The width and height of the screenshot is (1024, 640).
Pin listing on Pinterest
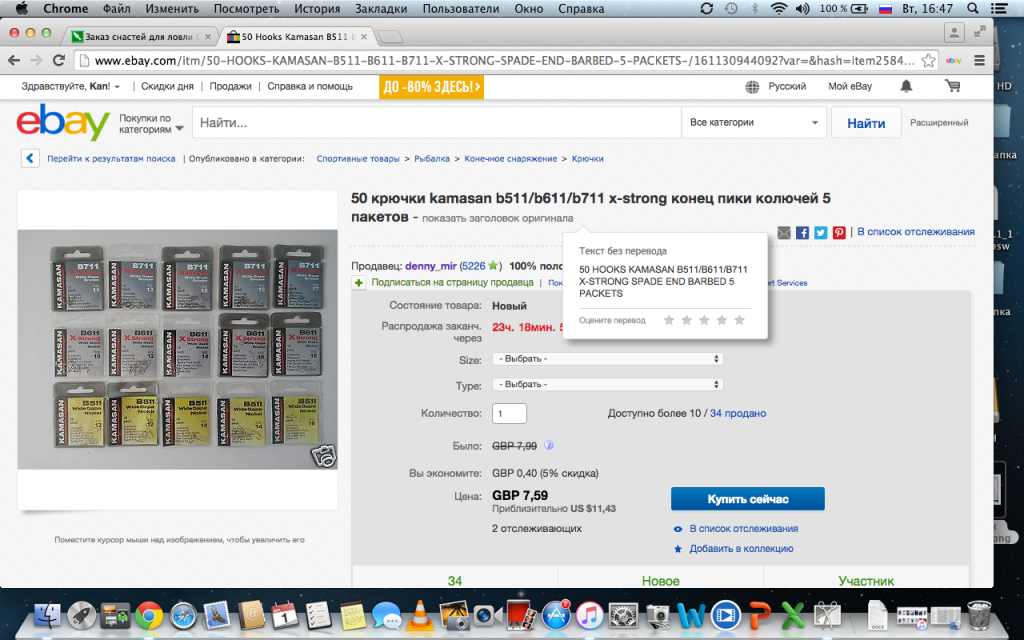(839, 232)
